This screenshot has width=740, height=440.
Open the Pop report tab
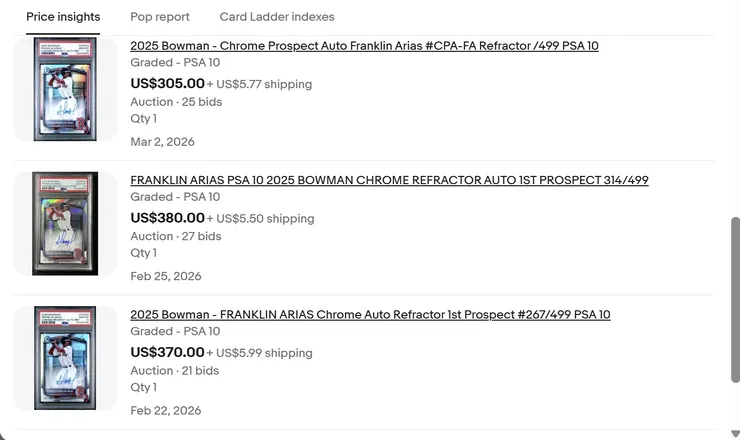(160, 17)
